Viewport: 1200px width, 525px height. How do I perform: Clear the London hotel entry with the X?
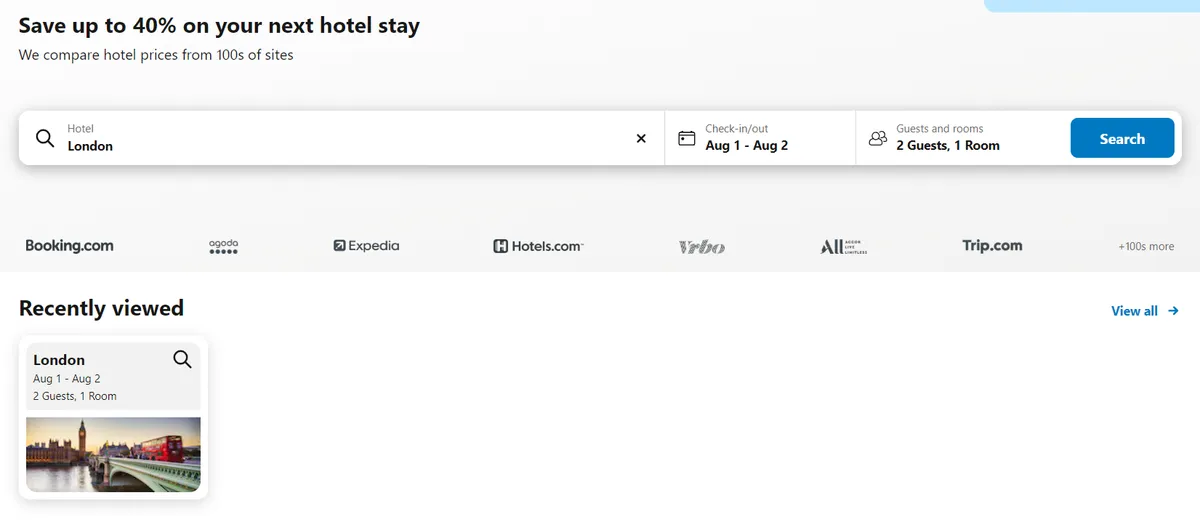point(641,138)
